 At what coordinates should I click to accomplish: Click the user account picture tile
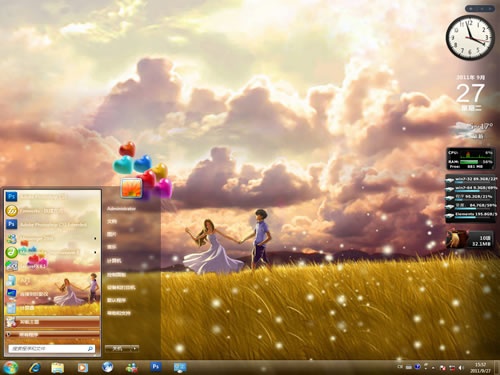tap(131, 188)
